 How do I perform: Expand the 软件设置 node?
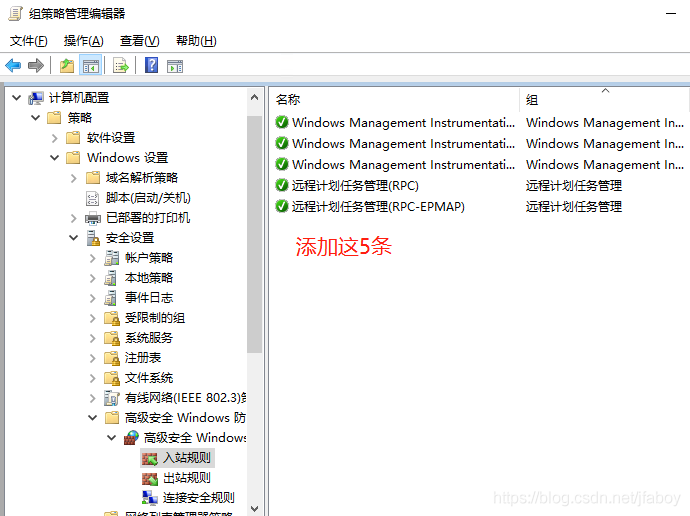click(55, 138)
